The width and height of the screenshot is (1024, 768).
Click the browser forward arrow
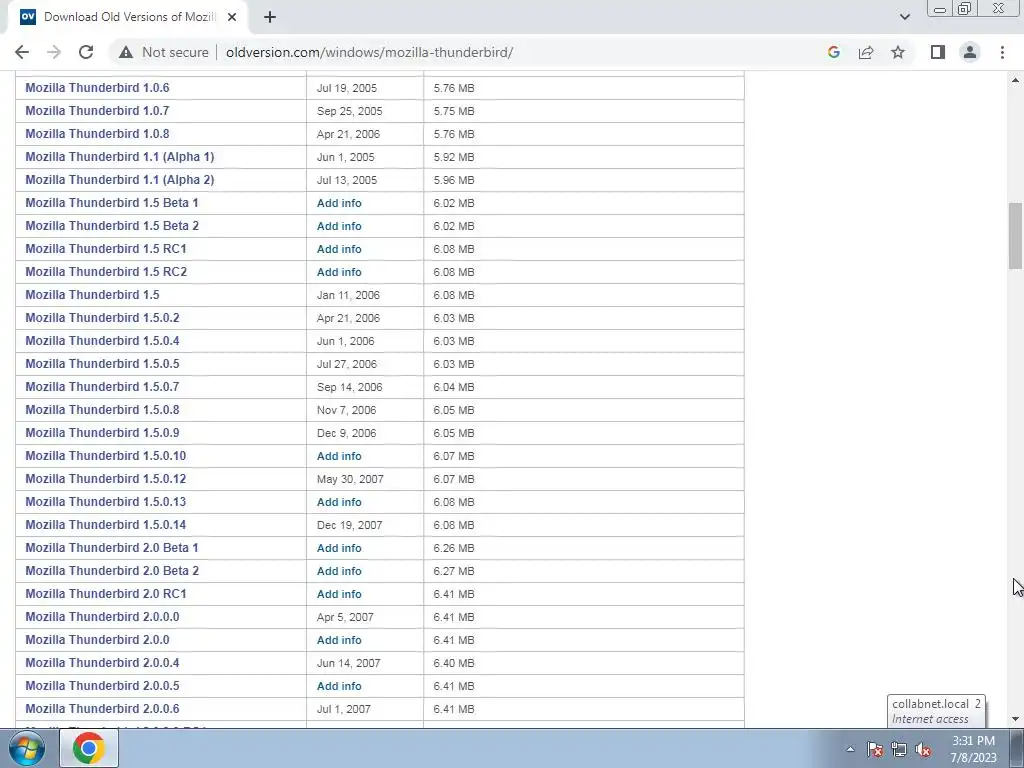54,52
